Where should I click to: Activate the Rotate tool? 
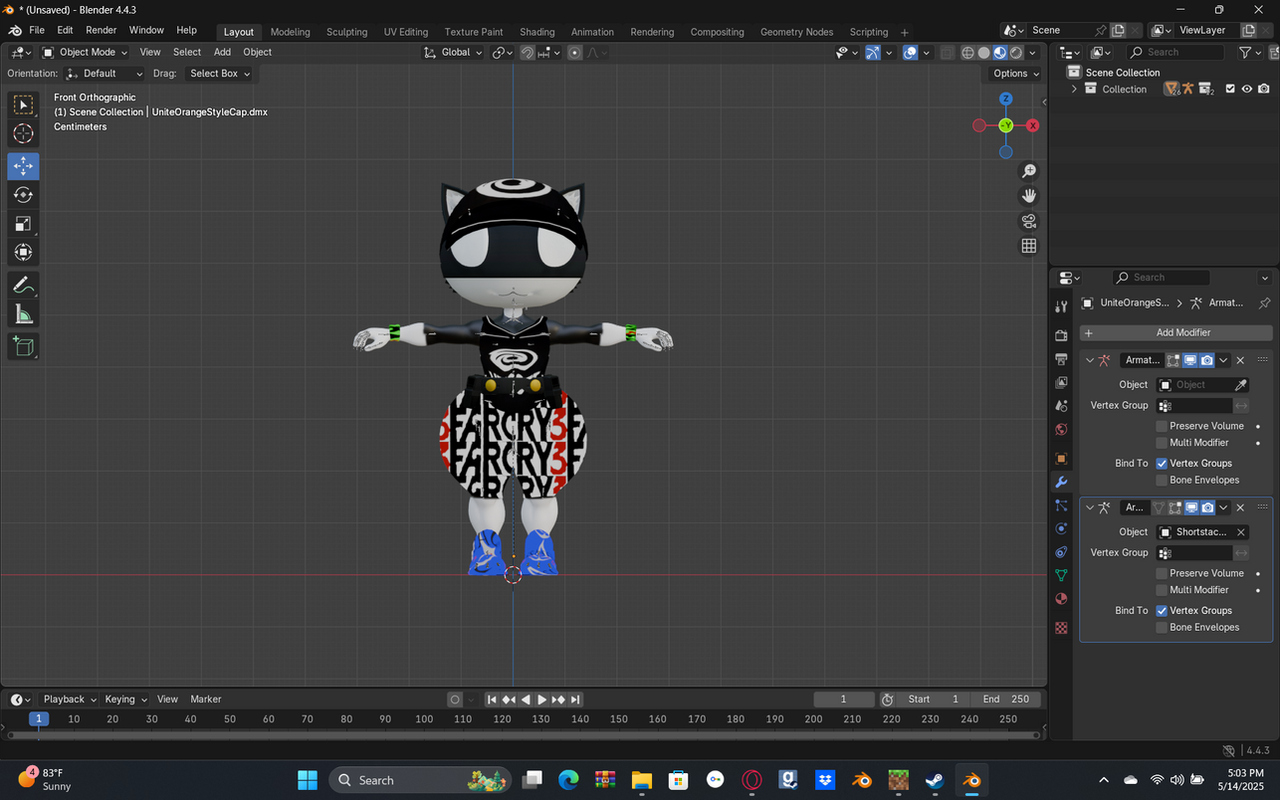pyautogui.click(x=24, y=195)
